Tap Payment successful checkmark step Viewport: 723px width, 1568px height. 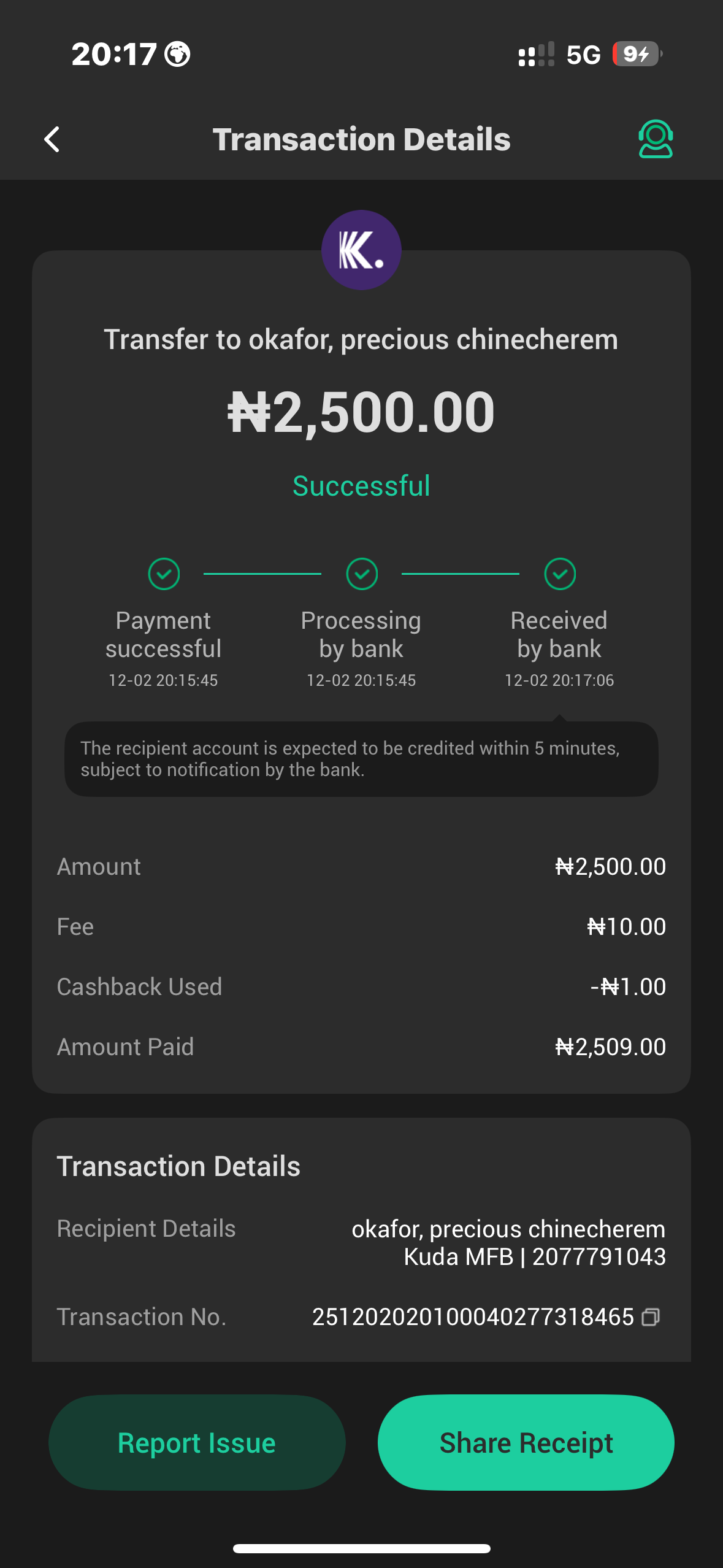tap(164, 574)
